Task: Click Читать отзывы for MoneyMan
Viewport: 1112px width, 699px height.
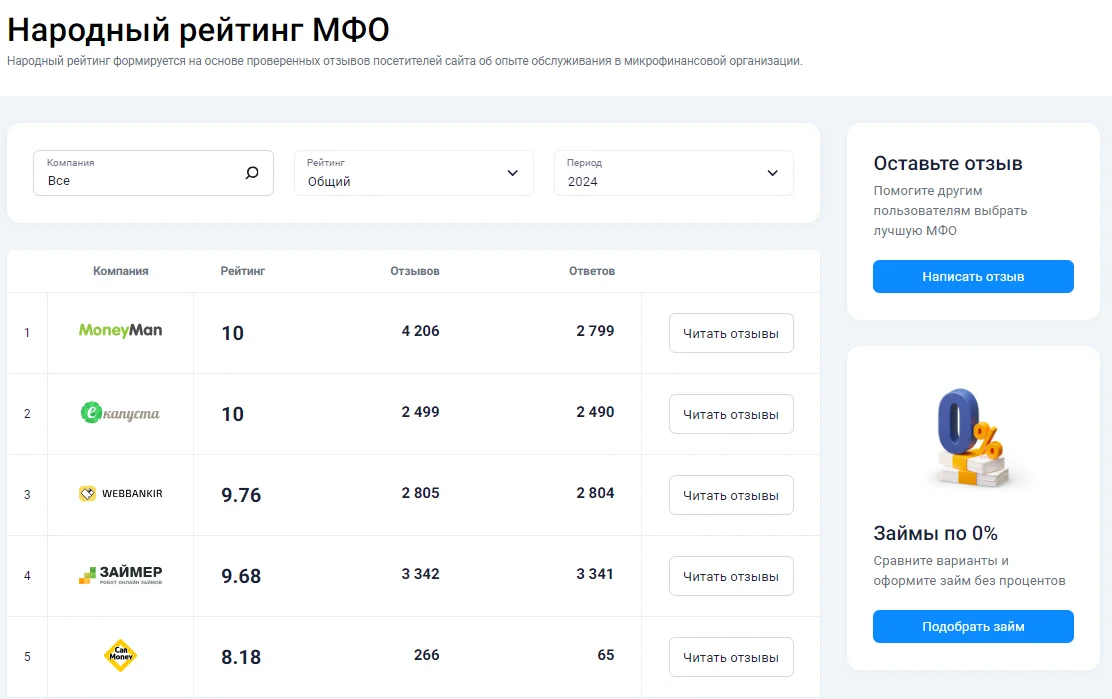Action: pyautogui.click(x=731, y=333)
